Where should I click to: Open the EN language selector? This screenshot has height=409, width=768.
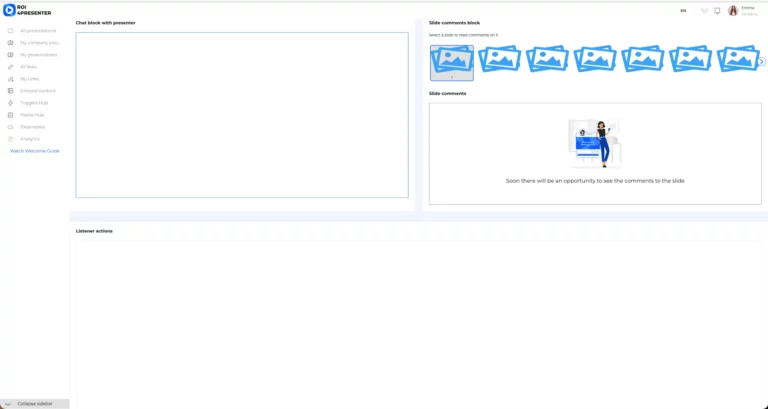pyautogui.click(x=683, y=11)
